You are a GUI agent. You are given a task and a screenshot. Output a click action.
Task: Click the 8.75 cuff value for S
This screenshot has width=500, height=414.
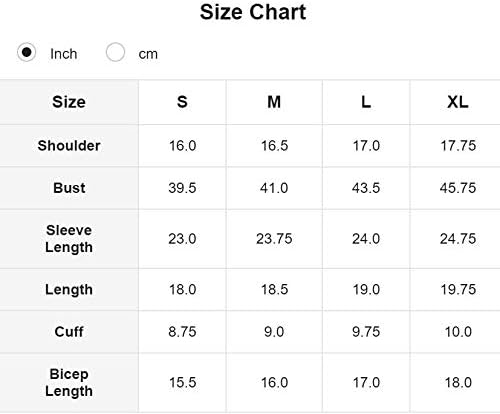tap(182, 332)
